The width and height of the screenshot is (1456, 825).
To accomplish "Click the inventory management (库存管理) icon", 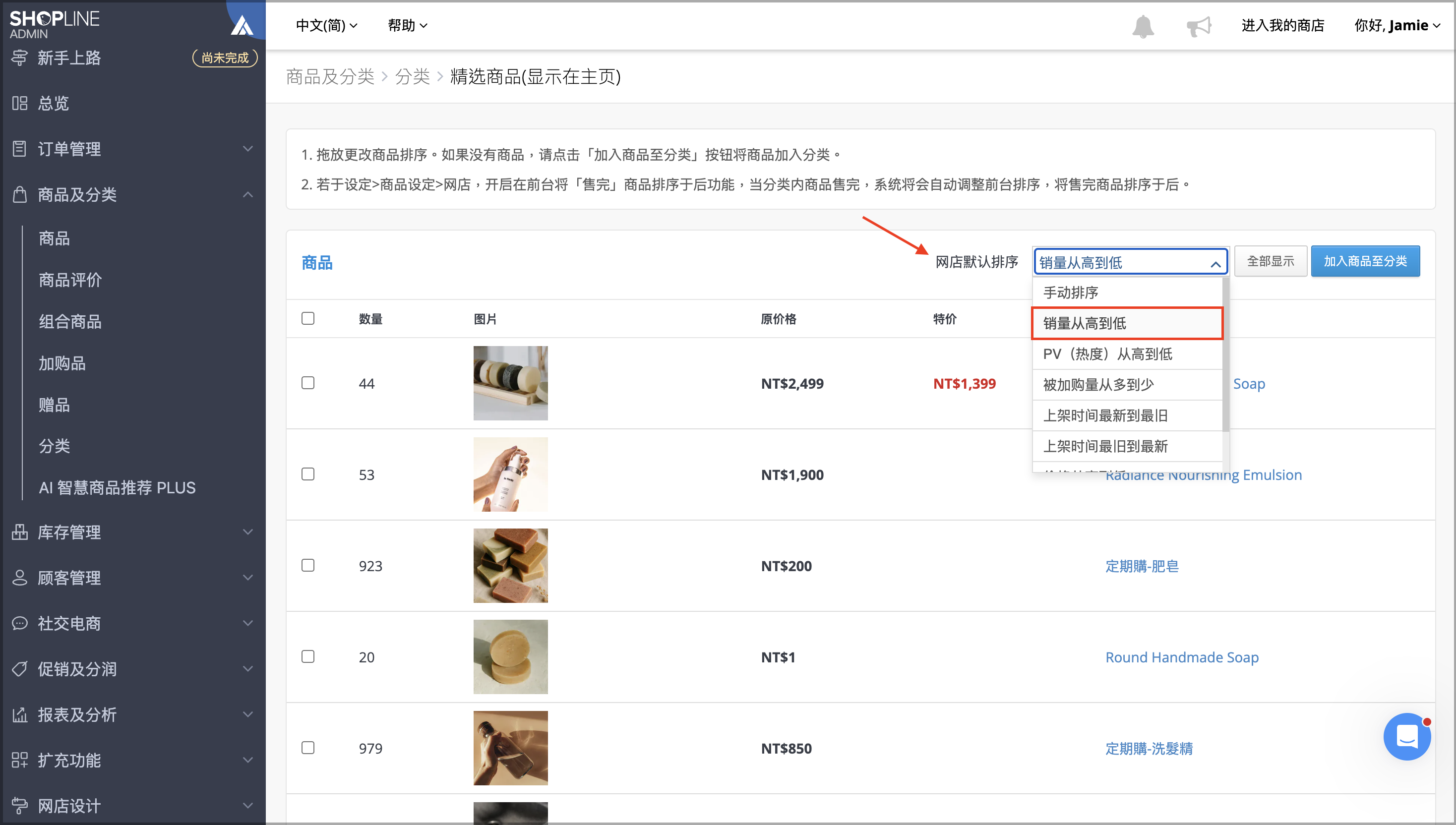I will (20, 532).
